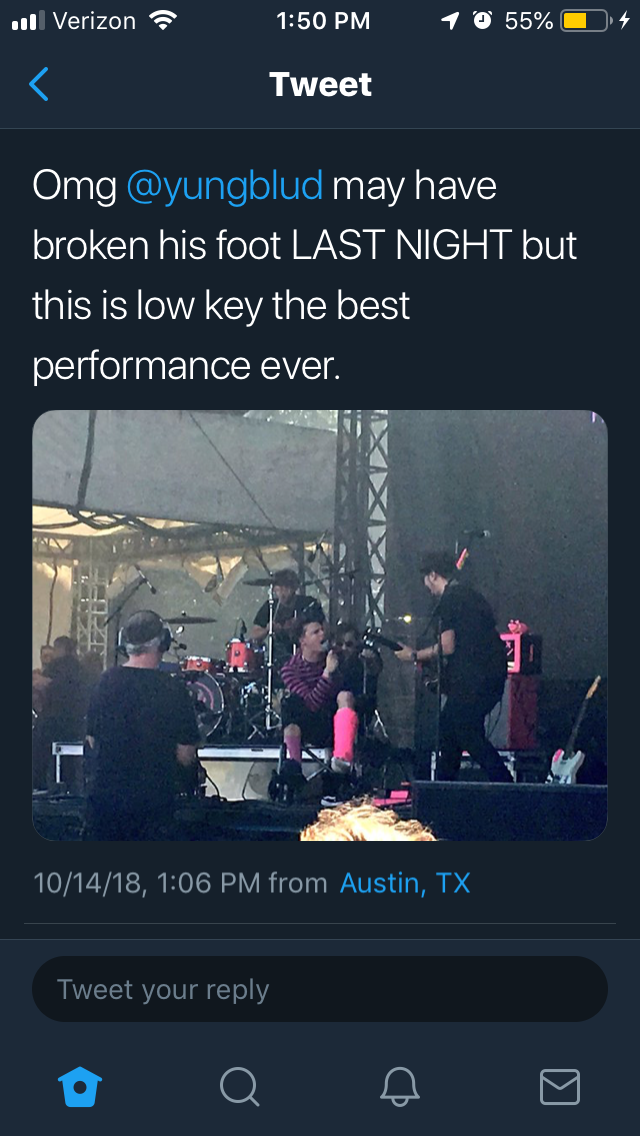Tap the battery indicator icon

tap(585, 21)
